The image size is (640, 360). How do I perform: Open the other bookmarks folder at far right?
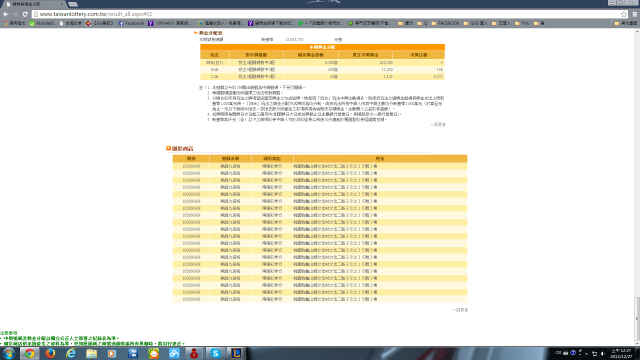coord(626,23)
